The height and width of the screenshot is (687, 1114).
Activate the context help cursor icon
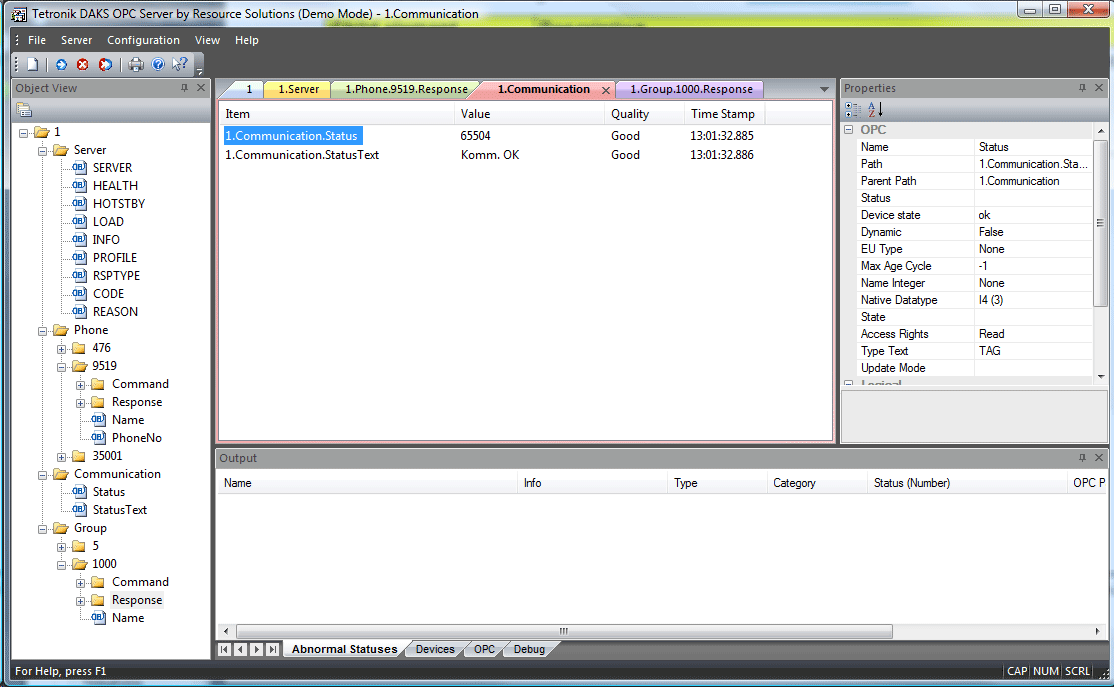(180, 65)
